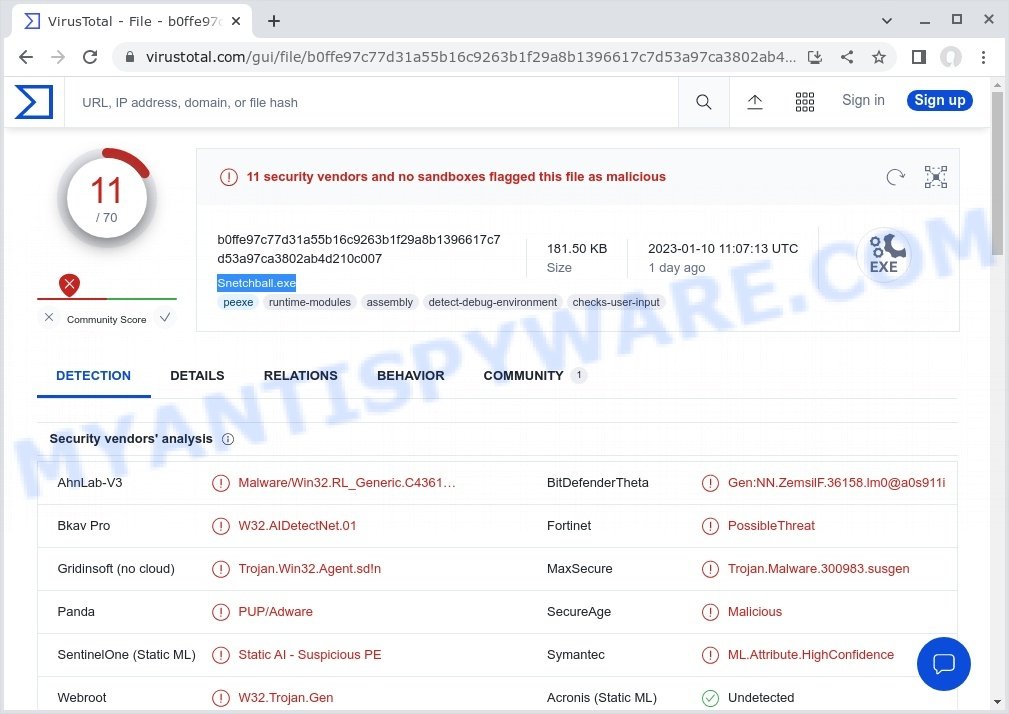Click the install app icon in address bar
Image resolution: width=1009 pixels, height=714 pixels.
(815, 57)
